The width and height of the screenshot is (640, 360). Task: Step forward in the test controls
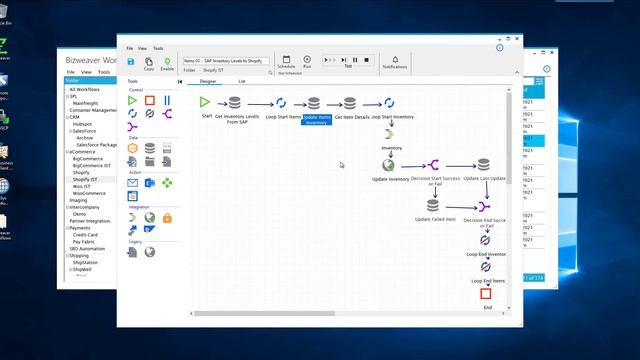(344, 60)
